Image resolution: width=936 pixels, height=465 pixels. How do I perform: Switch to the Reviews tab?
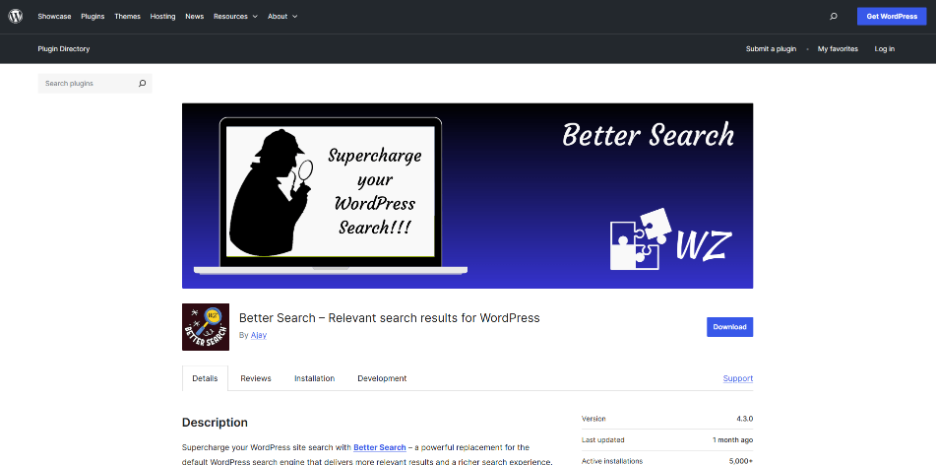pos(255,378)
